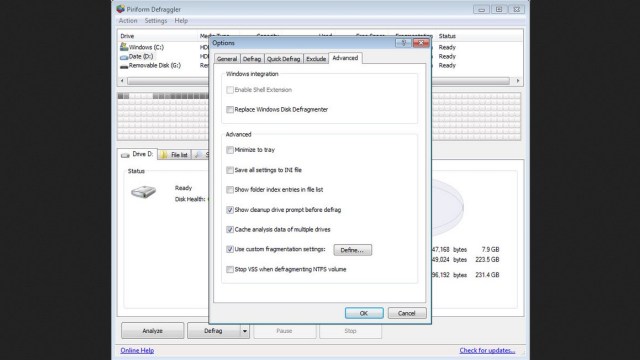Click the drive list scroll right arrow
The width and height of the screenshot is (640, 360).
click(x=518, y=81)
